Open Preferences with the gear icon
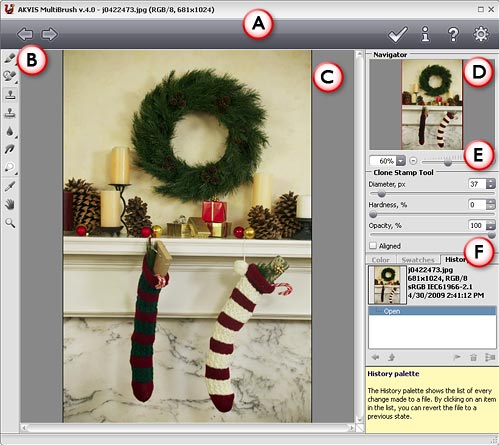 [481, 34]
